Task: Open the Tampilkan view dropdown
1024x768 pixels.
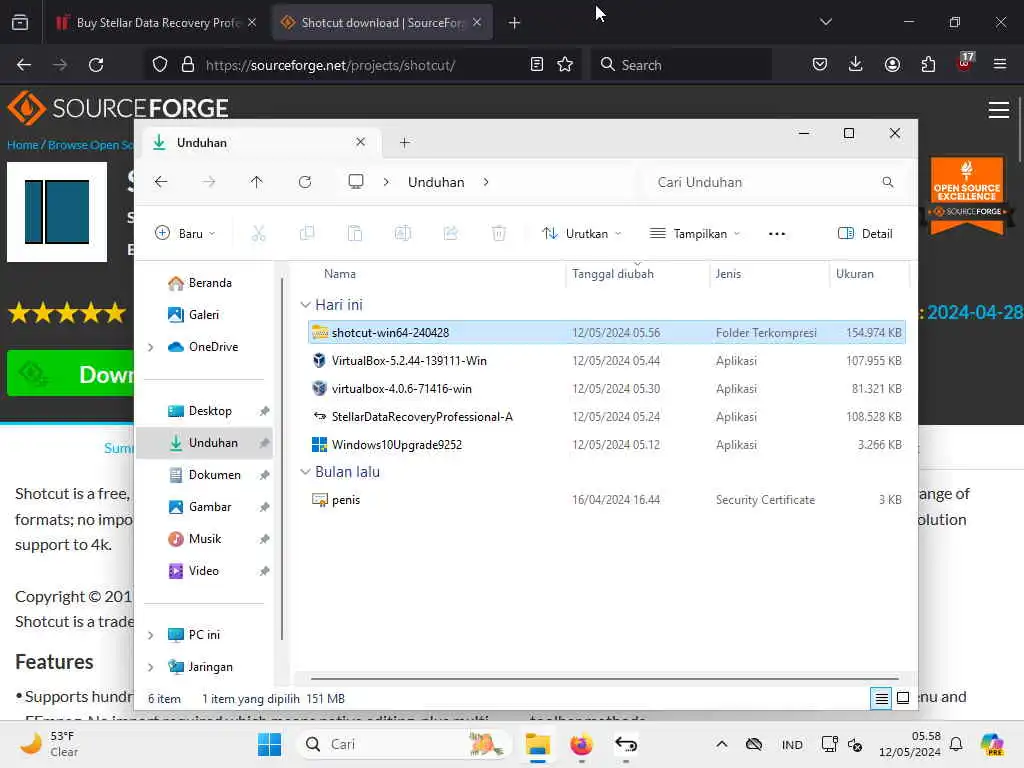Action: 695,234
